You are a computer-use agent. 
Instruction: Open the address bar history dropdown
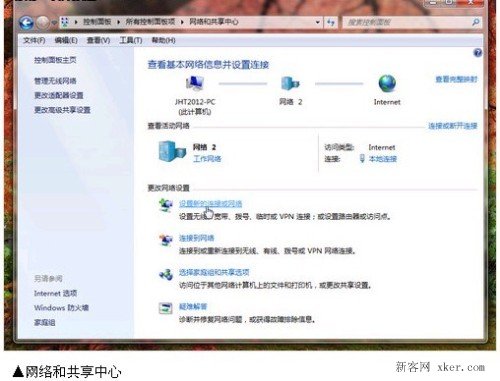[x=318, y=22]
